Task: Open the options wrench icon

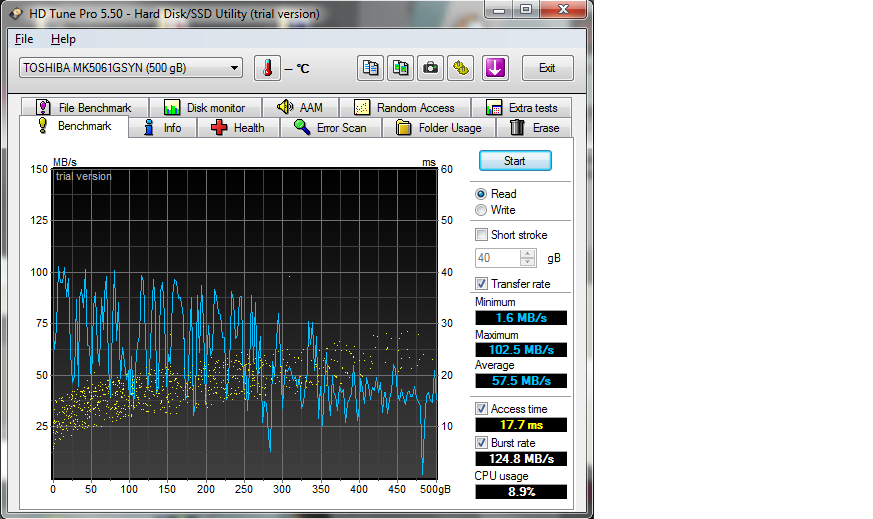Action: pos(461,68)
